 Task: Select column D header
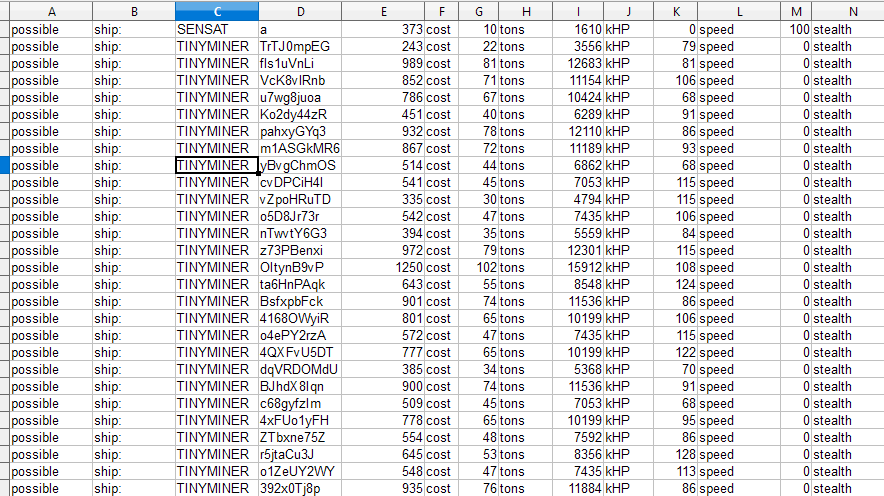[300, 11]
